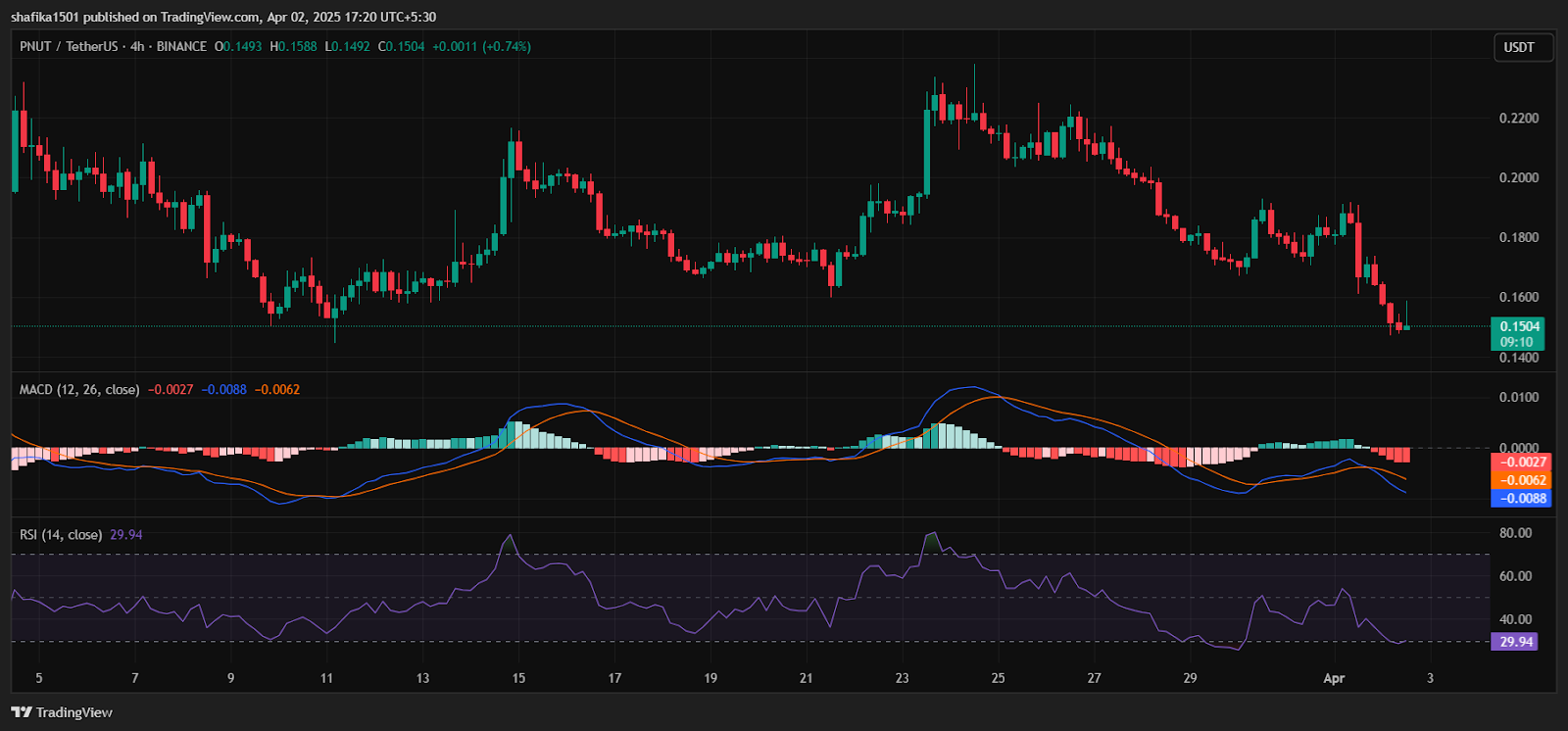Image resolution: width=1568 pixels, height=731 pixels.
Task: Click the 0.0100 level on the MACD scale
Action: click(x=1518, y=397)
